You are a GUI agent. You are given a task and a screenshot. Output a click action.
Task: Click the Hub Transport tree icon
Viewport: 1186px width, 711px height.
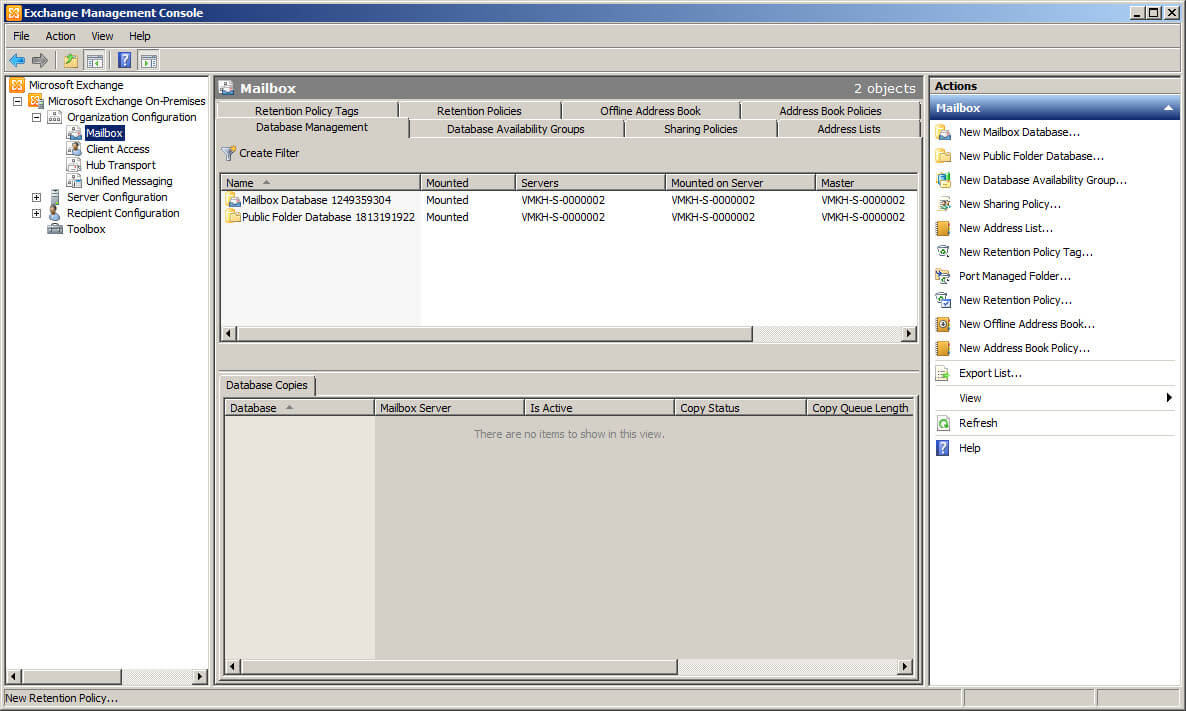click(73, 165)
